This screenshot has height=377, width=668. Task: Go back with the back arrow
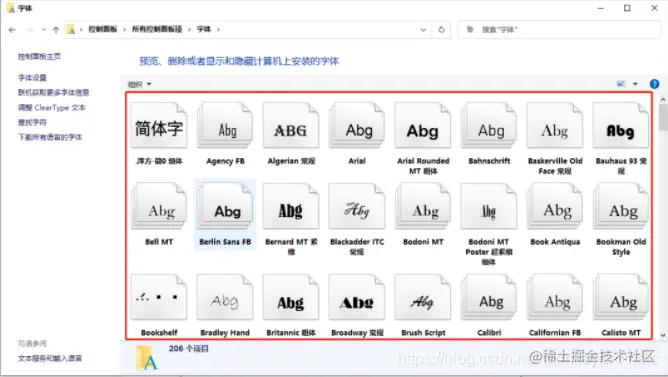coord(12,29)
